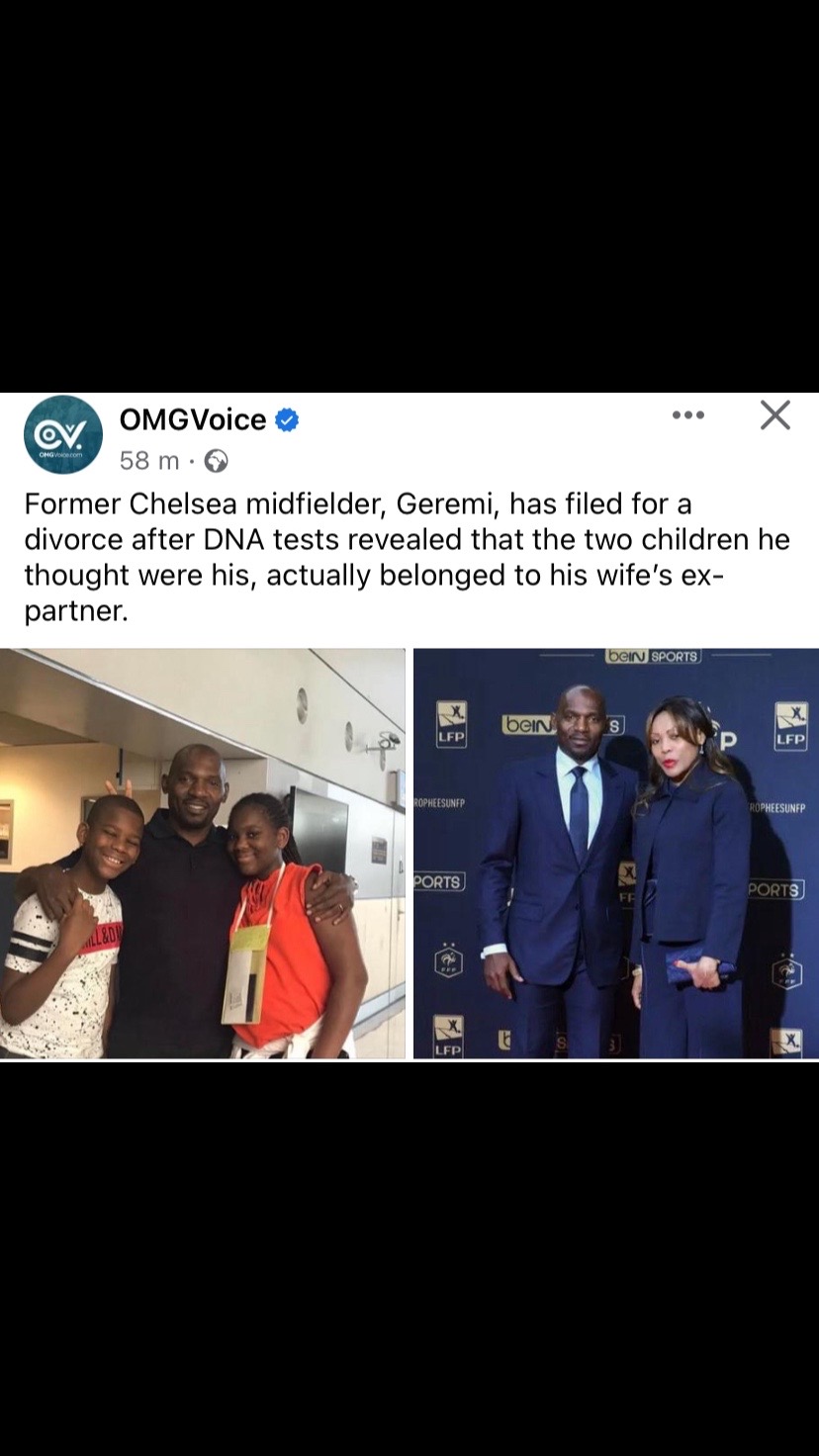Open the three-dot post options menu

(x=688, y=415)
